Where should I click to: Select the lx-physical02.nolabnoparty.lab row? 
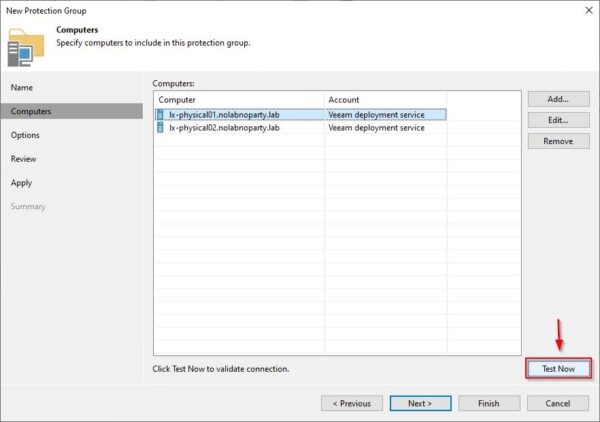pyautogui.click(x=301, y=127)
